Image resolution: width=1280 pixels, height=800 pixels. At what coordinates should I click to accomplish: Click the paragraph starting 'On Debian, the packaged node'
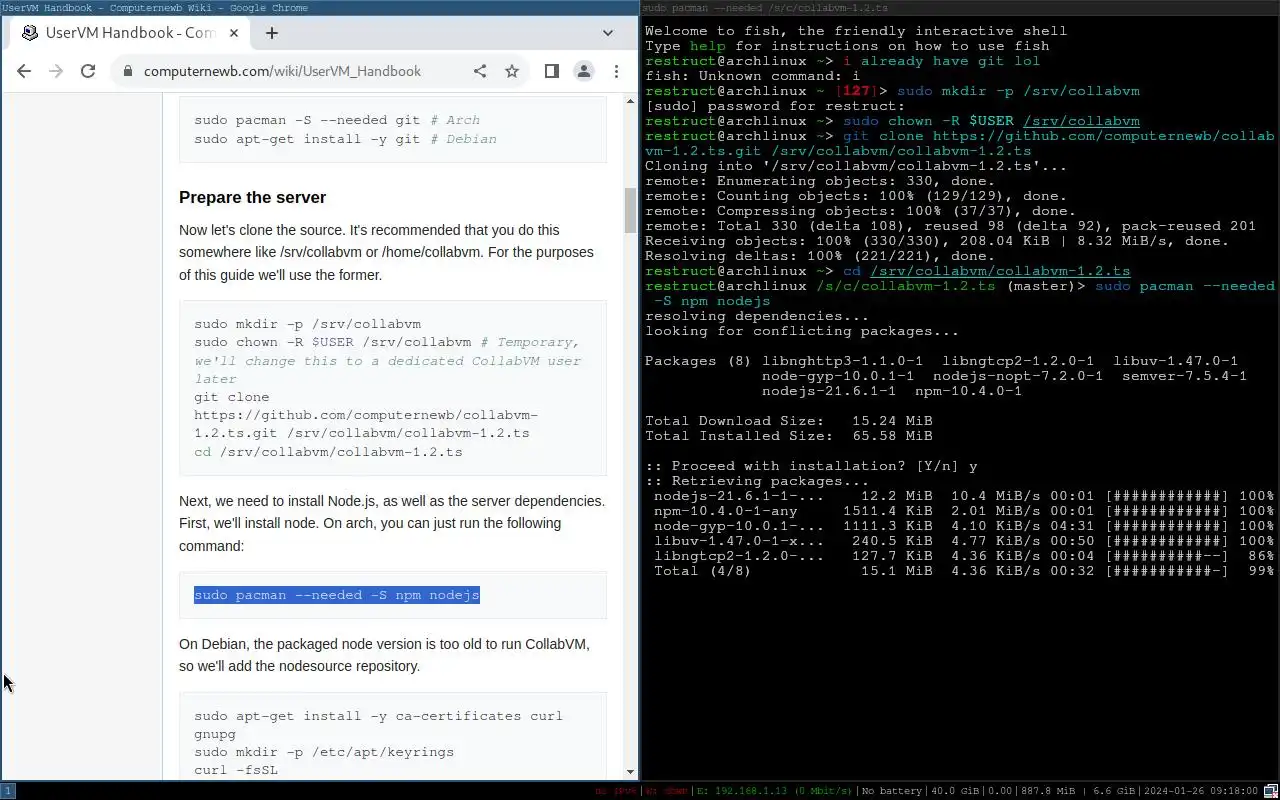[384, 655]
